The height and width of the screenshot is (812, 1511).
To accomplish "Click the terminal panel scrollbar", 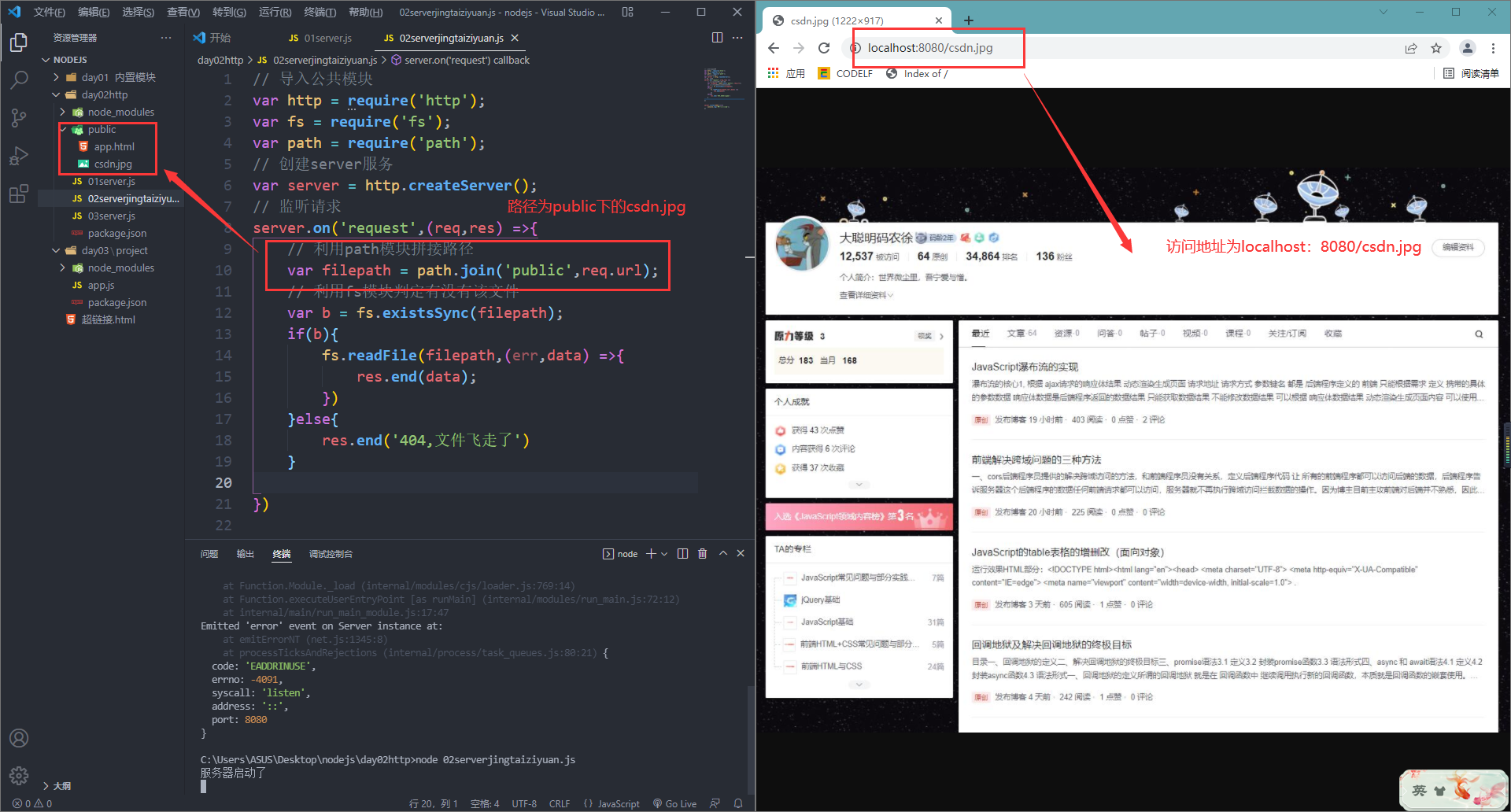I will click(x=750, y=740).
